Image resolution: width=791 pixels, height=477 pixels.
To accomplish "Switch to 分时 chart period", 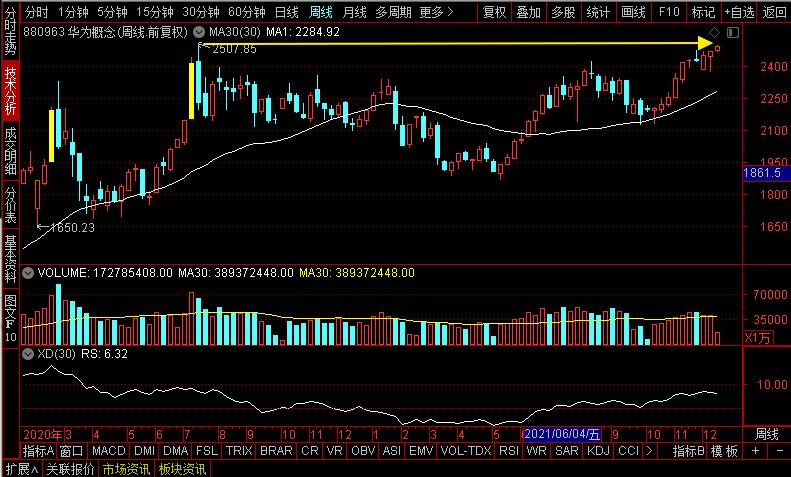I will (x=37, y=12).
